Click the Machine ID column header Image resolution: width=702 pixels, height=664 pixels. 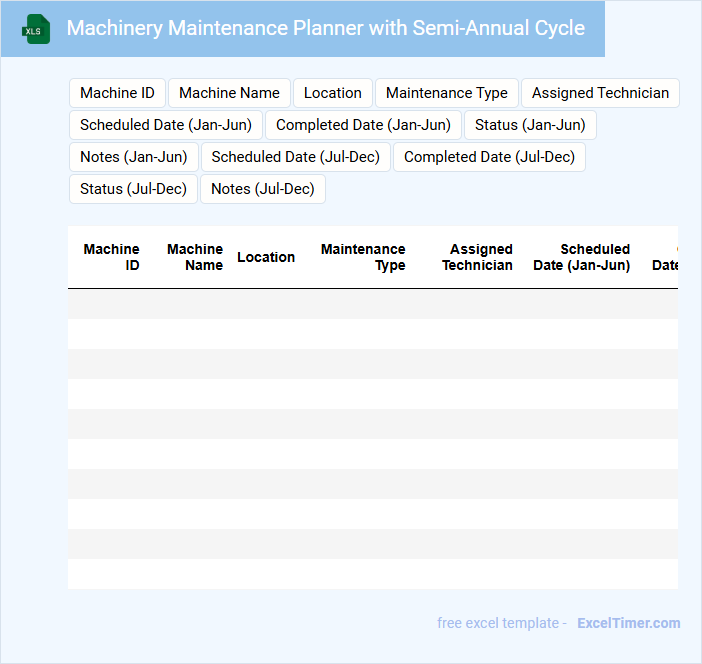coord(112,257)
